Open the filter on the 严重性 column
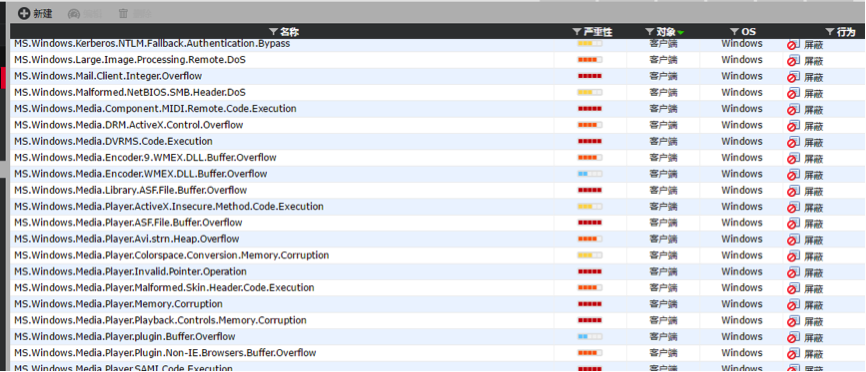Image resolution: width=866 pixels, height=372 pixels. click(577, 32)
